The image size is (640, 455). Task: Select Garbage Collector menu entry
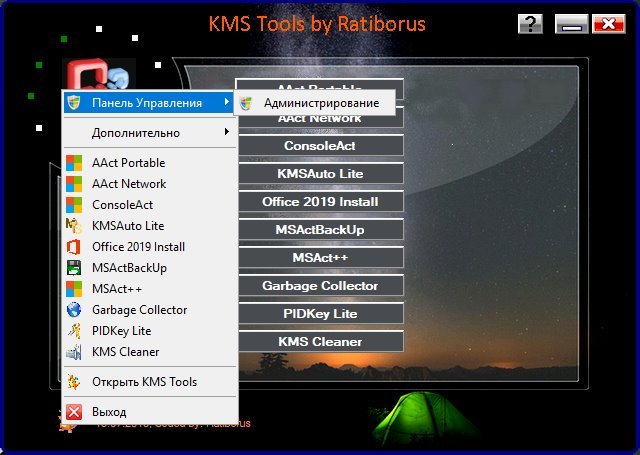pos(149,310)
